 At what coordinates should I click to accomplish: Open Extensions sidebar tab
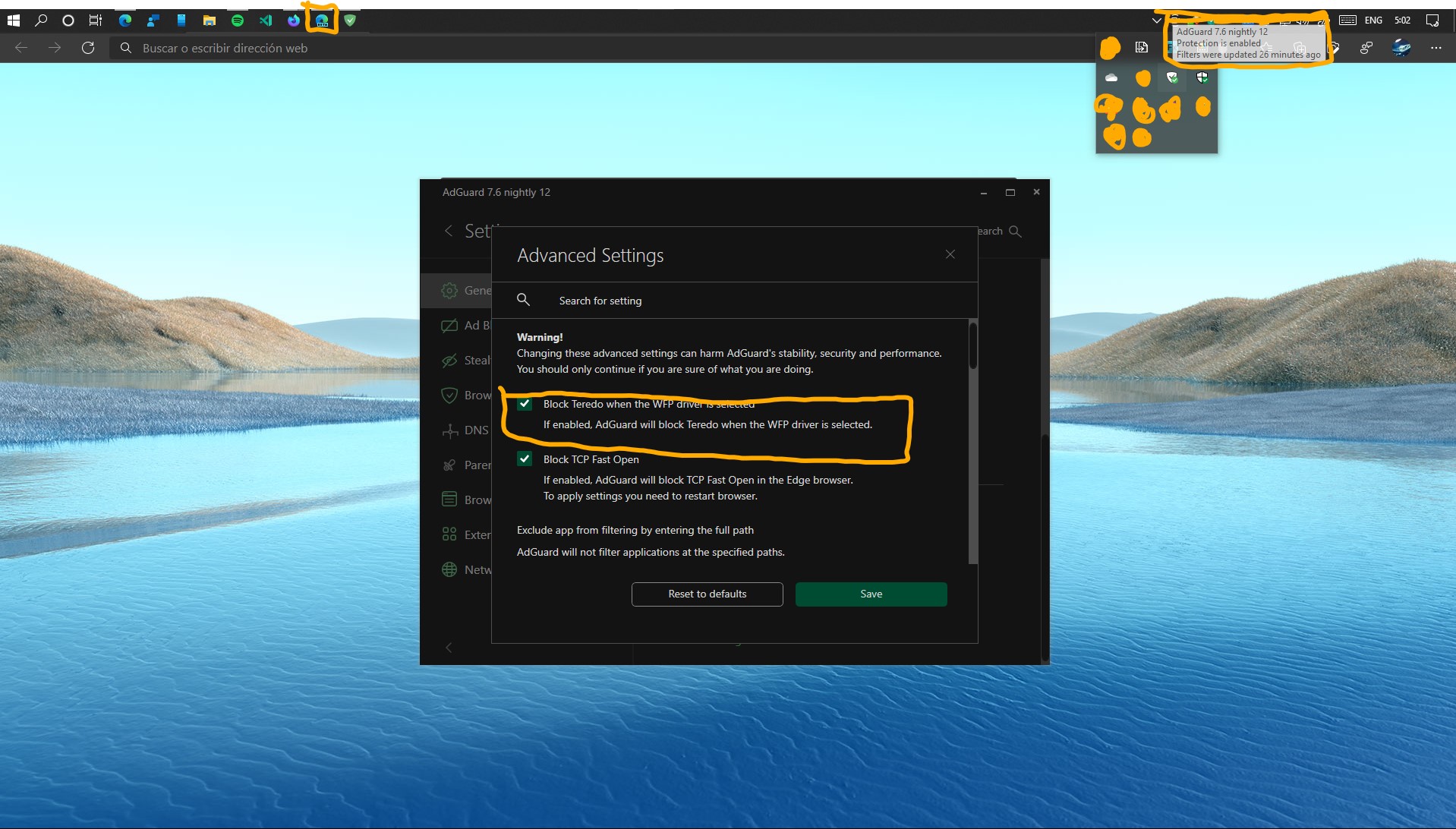click(x=456, y=535)
